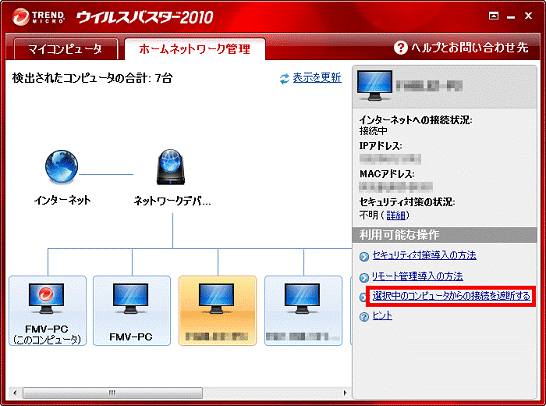The height and width of the screenshot is (406, 546).
Task: Click the 利用可能な操作 section header
Action: click(444, 235)
